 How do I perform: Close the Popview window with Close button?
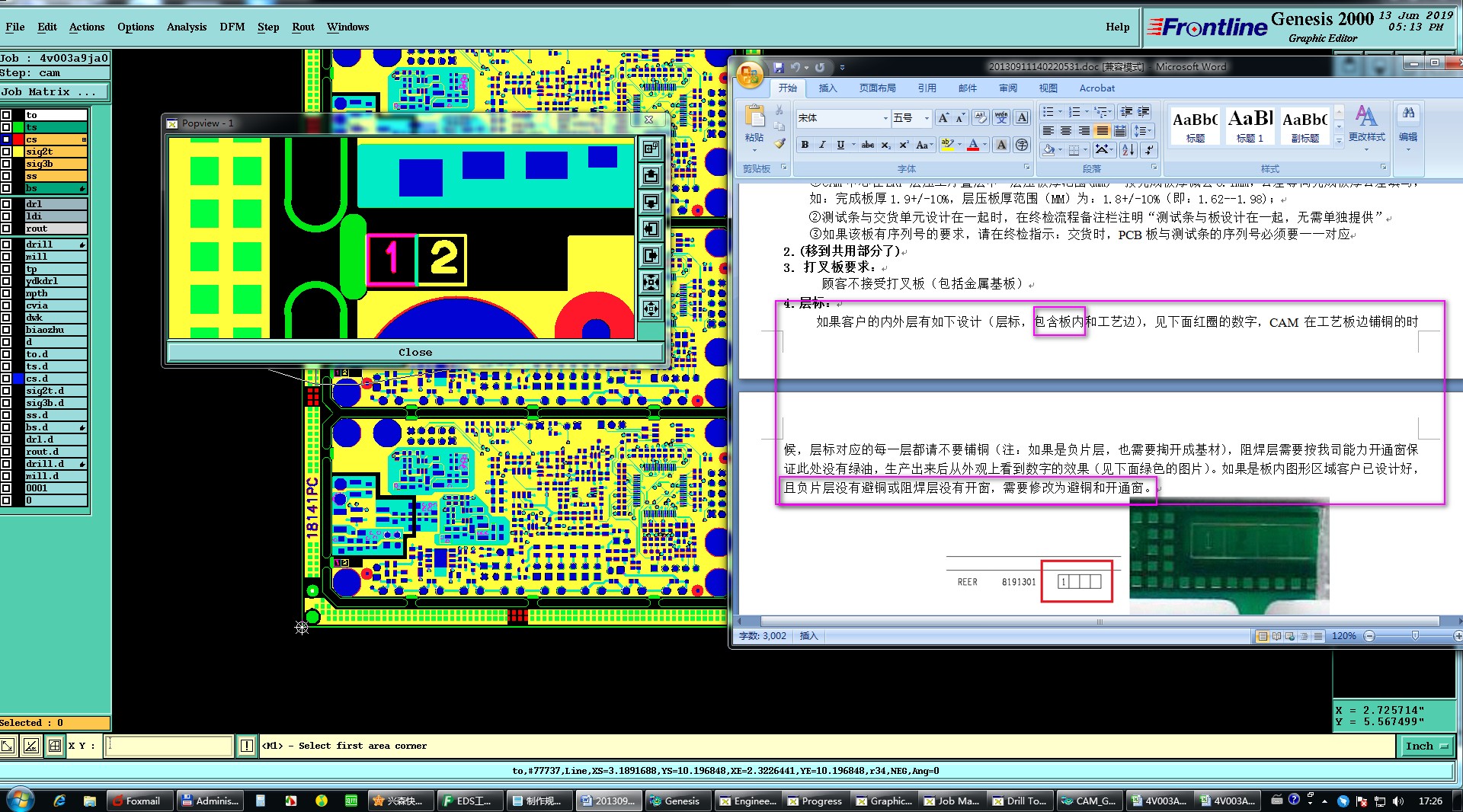[x=415, y=352]
